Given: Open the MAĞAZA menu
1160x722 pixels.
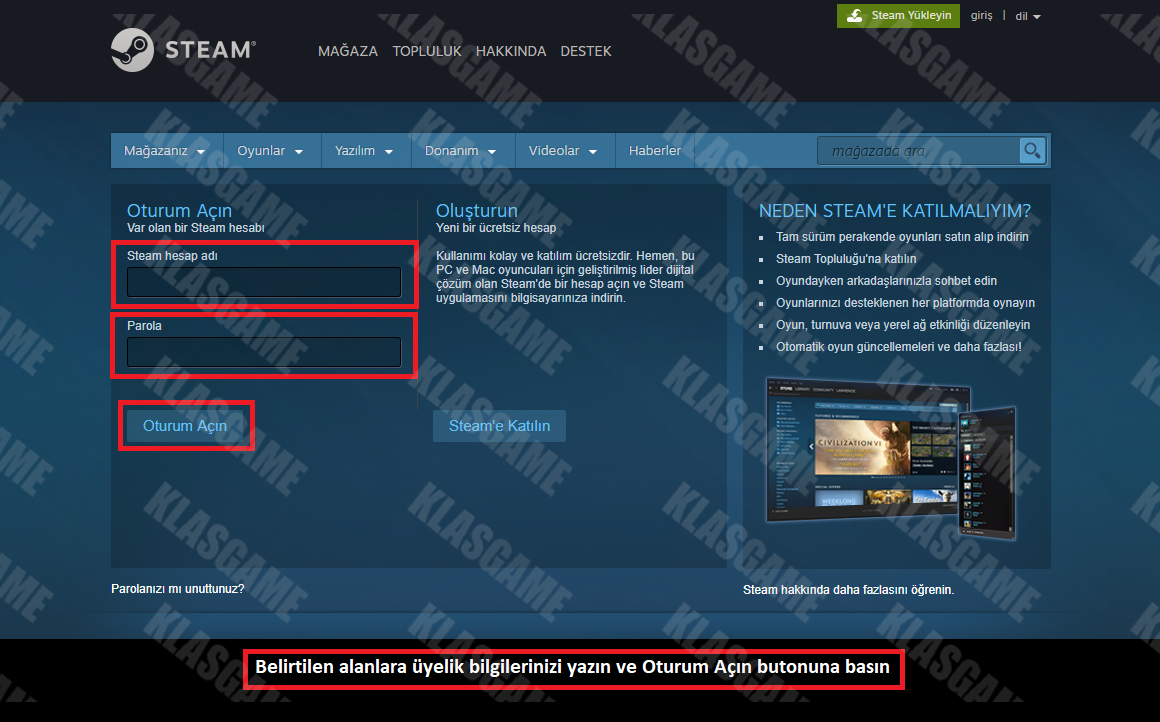Looking at the screenshot, I should coord(348,51).
